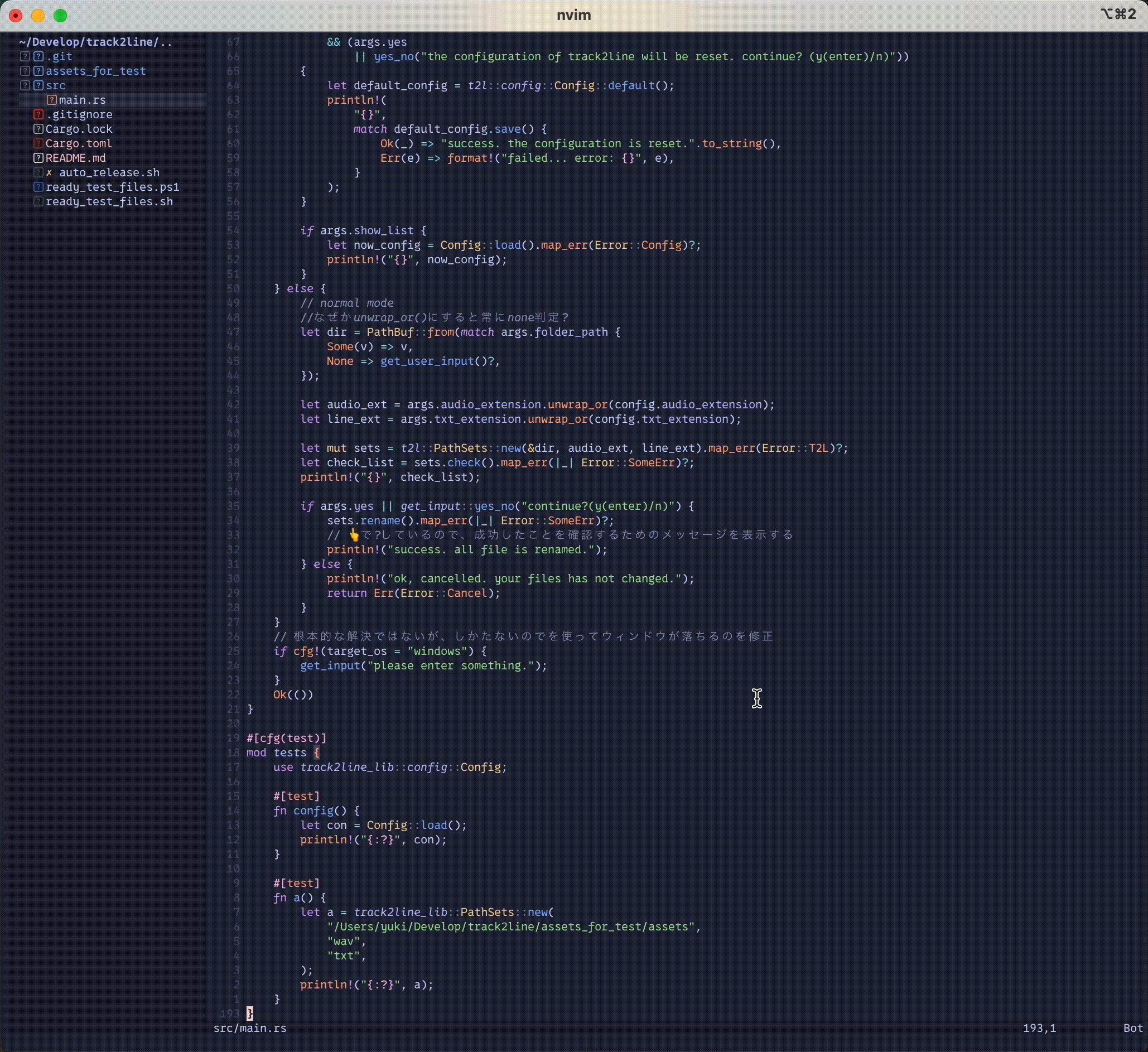
Task: Click the "wav", string literal
Action: pyautogui.click(x=347, y=942)
